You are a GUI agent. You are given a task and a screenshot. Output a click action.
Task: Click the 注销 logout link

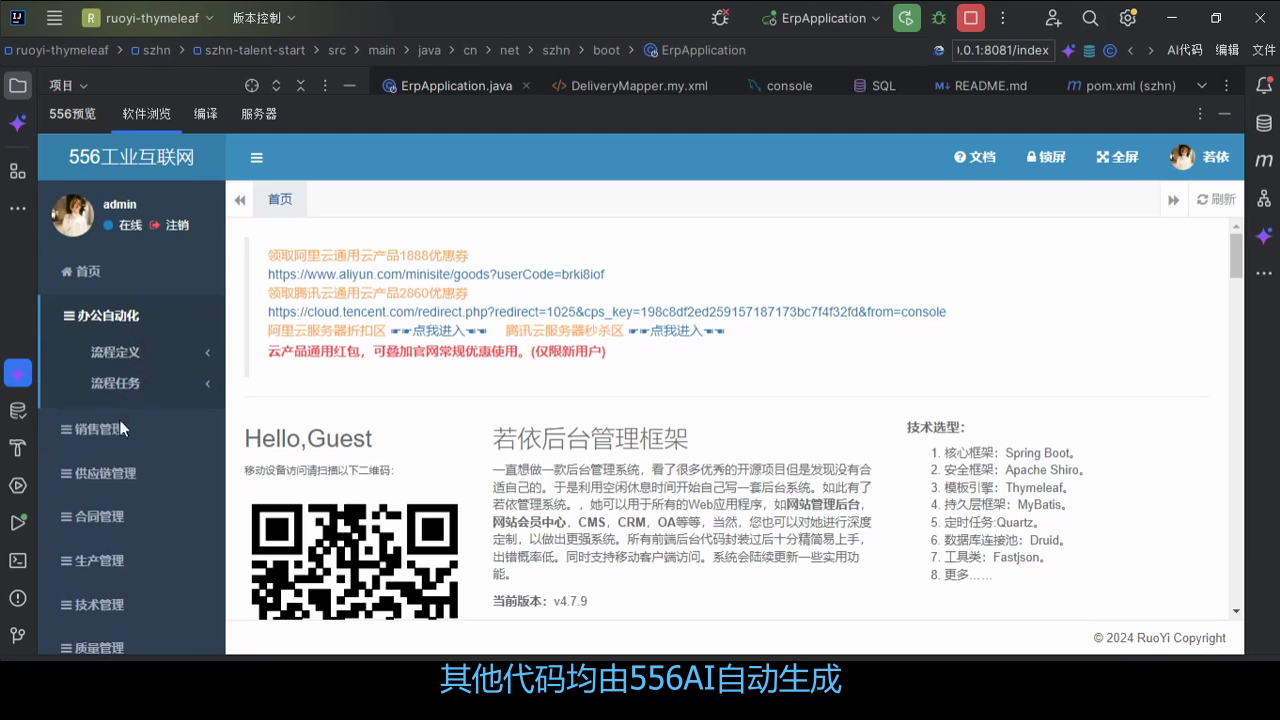pos(169,225)
